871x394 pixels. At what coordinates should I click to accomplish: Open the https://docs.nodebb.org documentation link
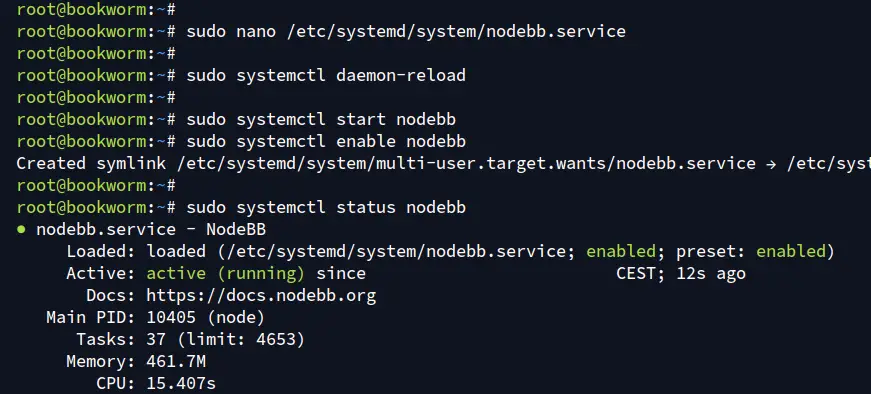coord(261,296)
